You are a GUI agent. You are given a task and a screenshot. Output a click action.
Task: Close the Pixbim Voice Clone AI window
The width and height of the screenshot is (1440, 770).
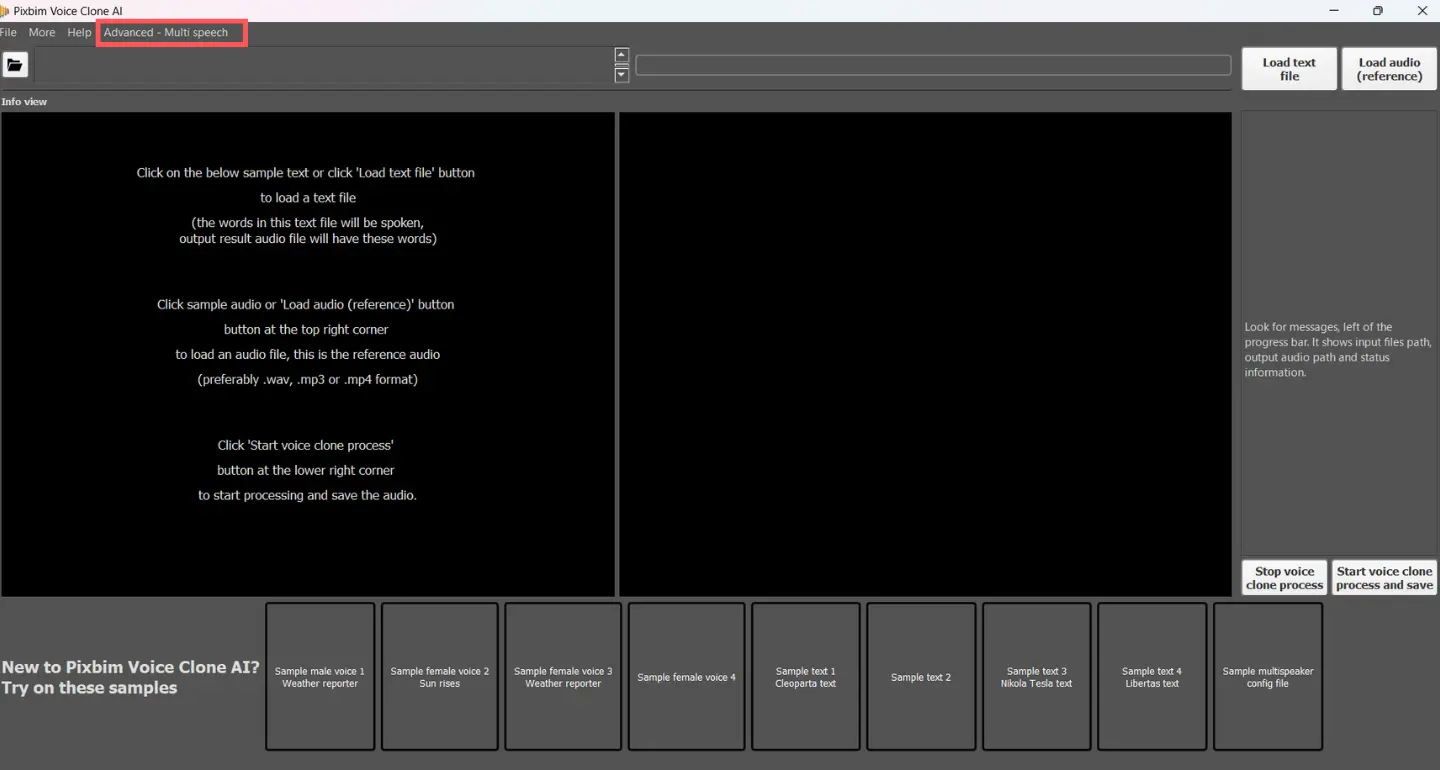(1423, 11)
